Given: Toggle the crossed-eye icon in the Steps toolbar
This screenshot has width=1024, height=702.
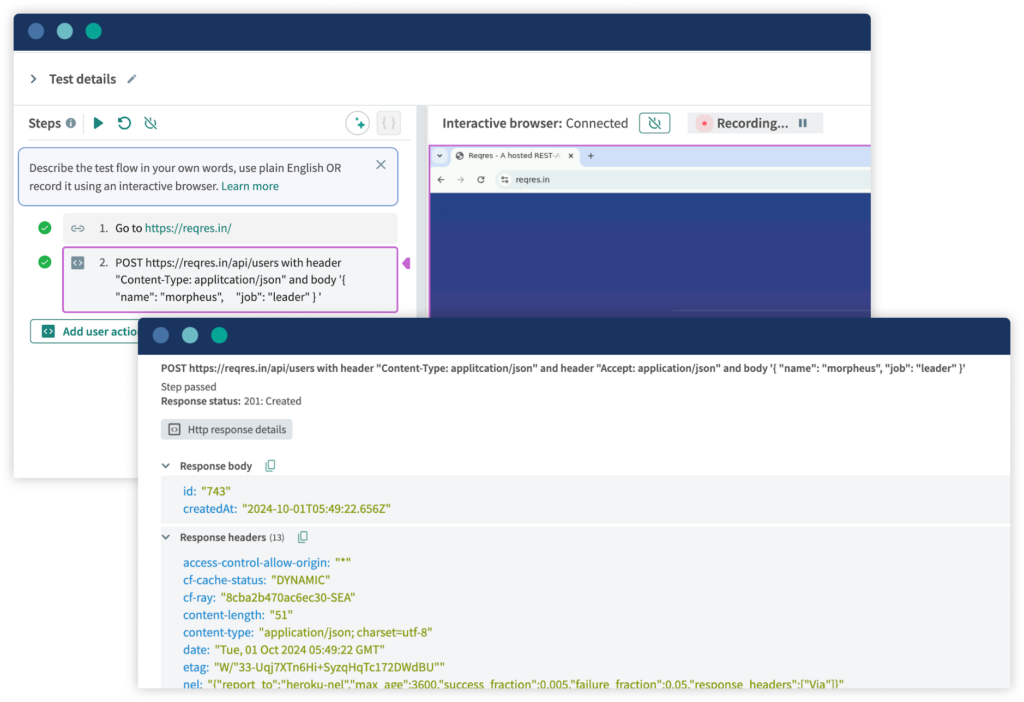Looking at the screenshot, I should coord(151,122).
